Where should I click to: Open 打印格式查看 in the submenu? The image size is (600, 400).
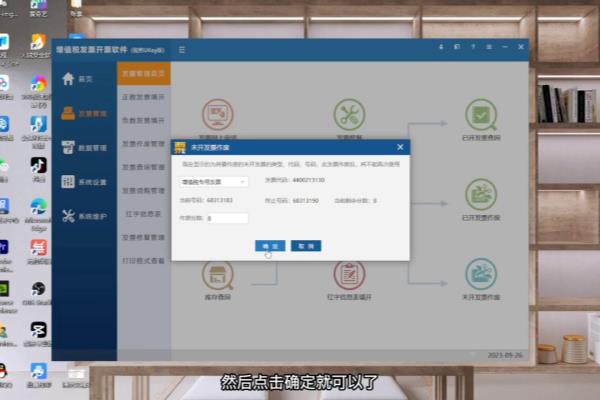point(143,261)
